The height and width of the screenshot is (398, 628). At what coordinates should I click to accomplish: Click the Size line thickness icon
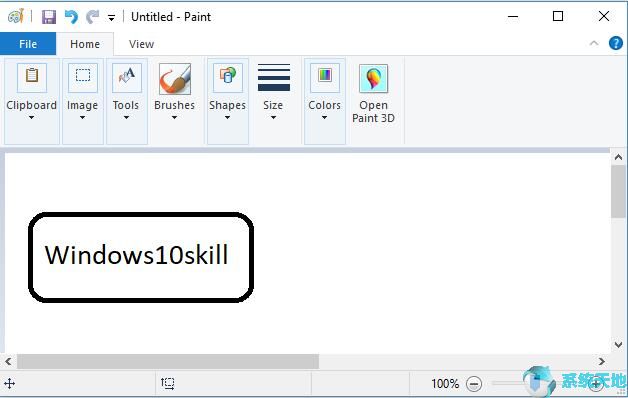coord(274,77)
